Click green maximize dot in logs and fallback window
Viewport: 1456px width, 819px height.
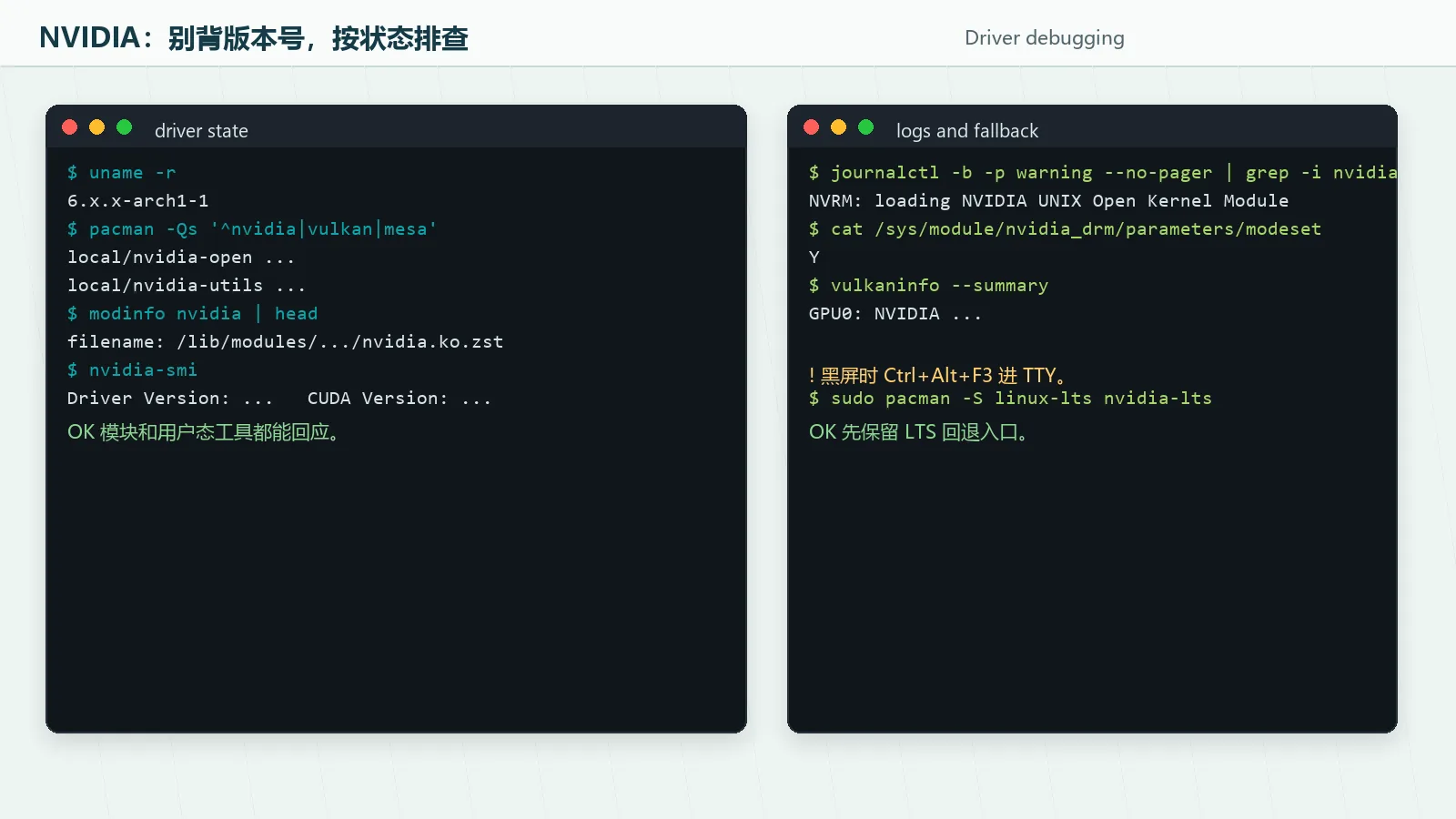(x=866, y=127)
